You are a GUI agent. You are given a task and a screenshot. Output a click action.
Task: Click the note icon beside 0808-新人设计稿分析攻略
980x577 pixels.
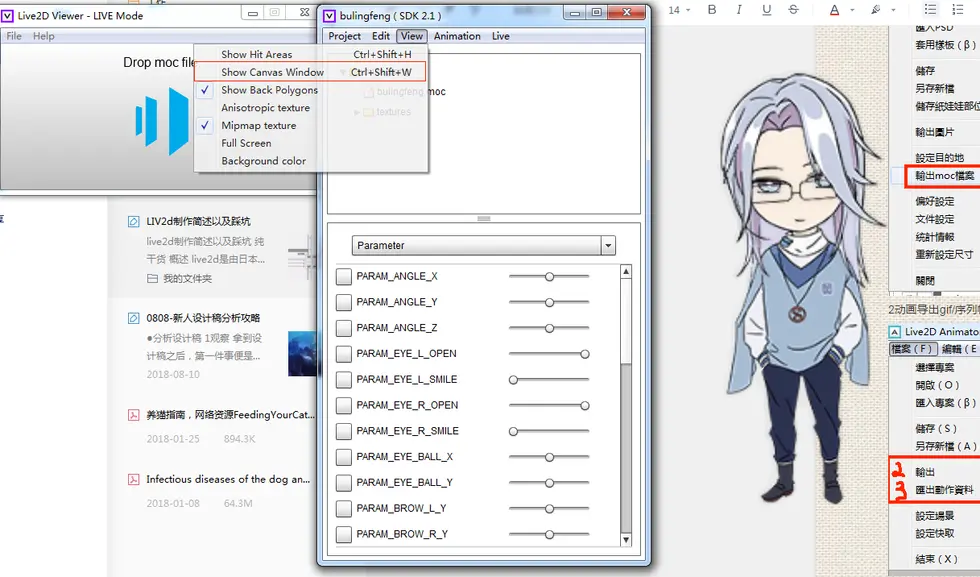[x=134, y=318]
